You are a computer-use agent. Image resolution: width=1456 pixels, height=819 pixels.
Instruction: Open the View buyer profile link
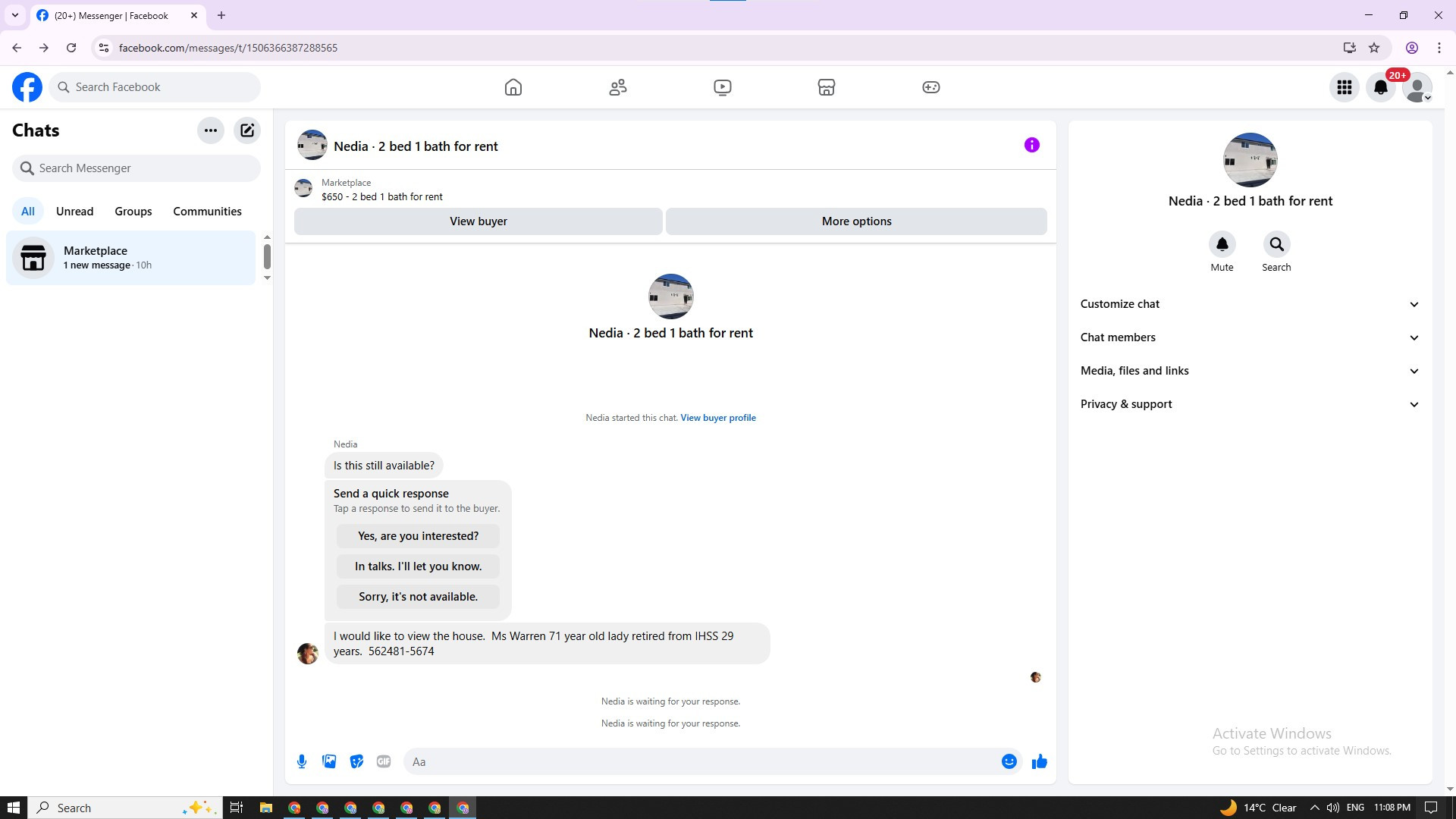[x=717, y=418]
